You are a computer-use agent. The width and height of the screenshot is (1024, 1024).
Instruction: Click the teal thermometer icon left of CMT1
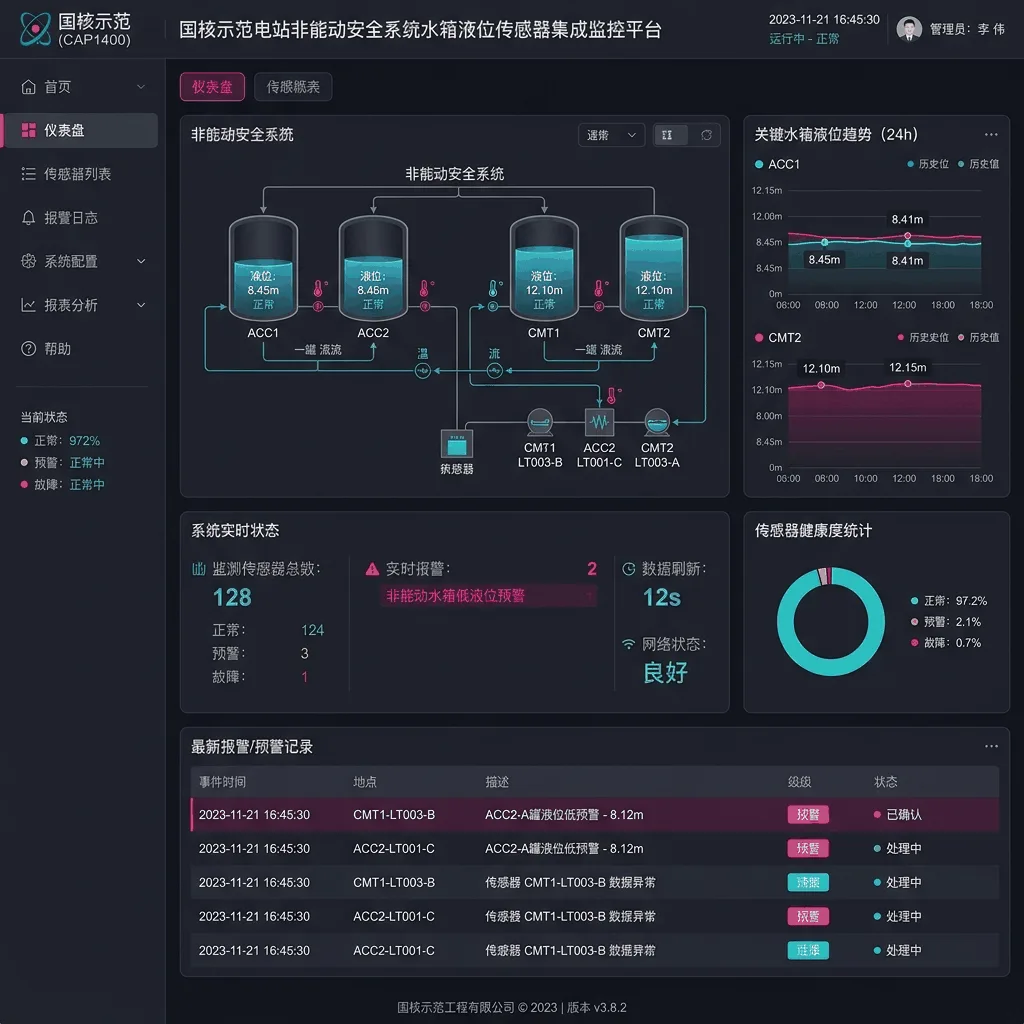493,288
